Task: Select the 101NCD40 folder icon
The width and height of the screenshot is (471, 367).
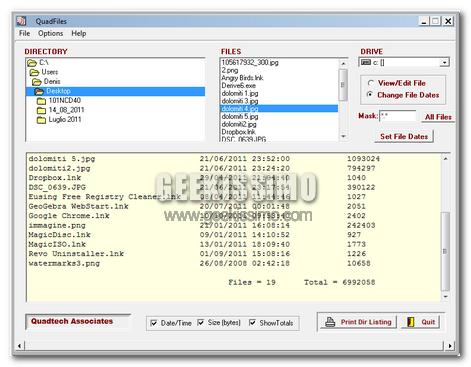Action: coord(41,101)
